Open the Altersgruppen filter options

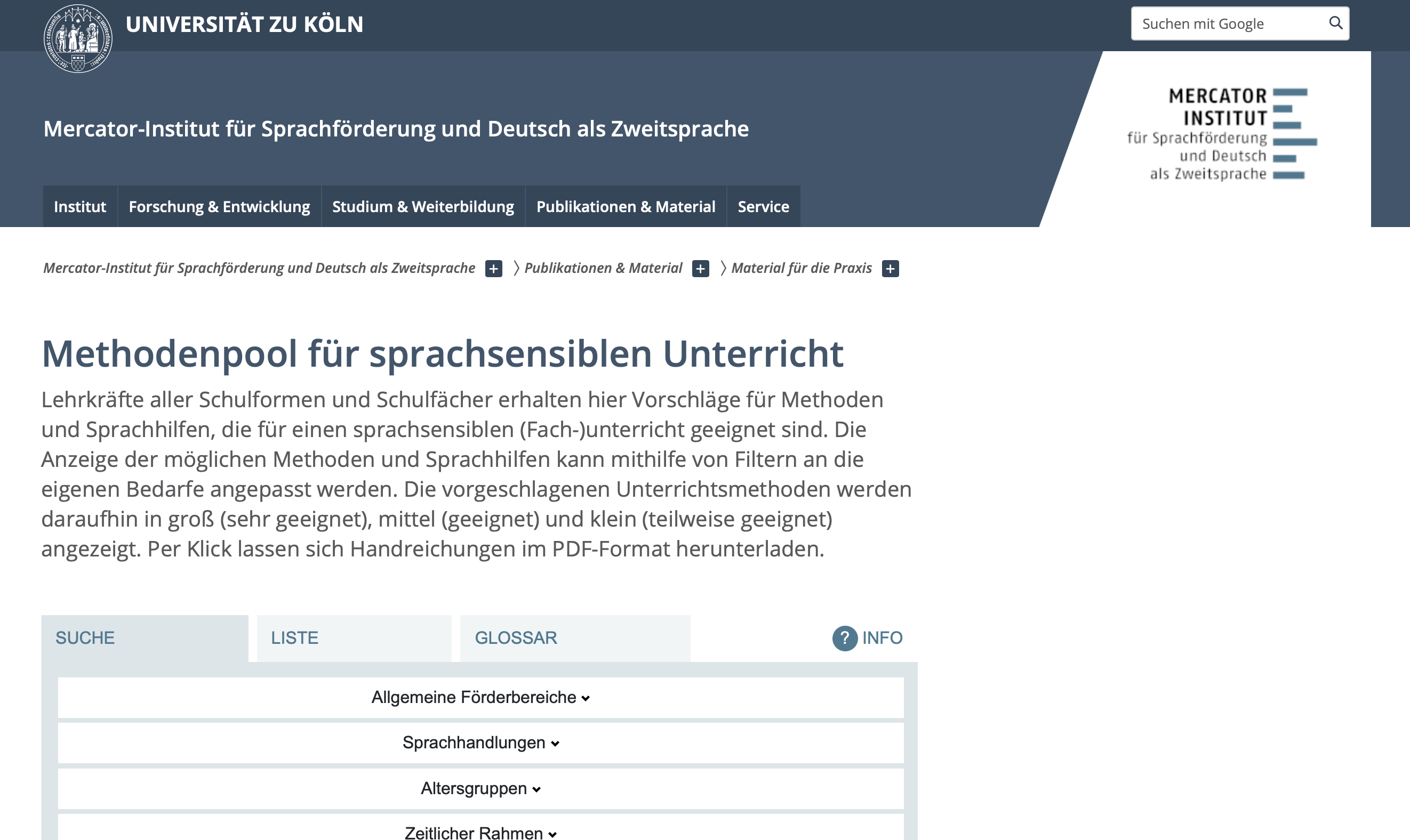[480, 788]
